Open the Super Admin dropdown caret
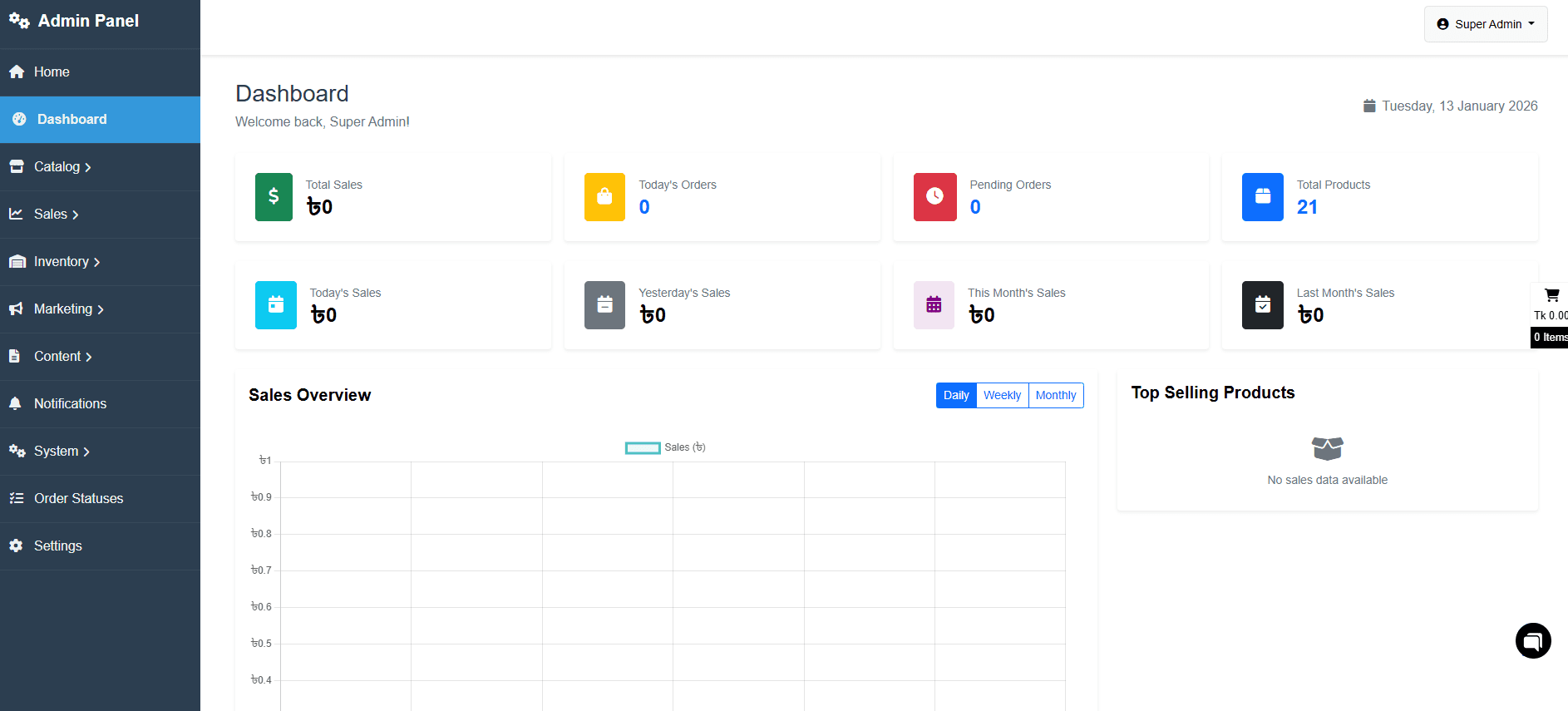Viewport: 1568px width, 711px height. (x=1531, y=24)
